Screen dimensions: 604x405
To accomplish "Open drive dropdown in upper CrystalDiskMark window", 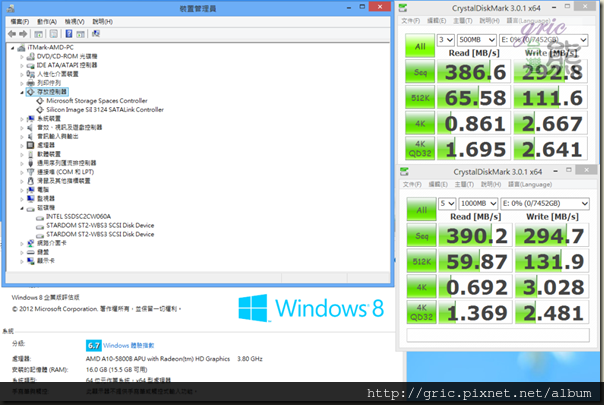I will (x=543, y=40).
